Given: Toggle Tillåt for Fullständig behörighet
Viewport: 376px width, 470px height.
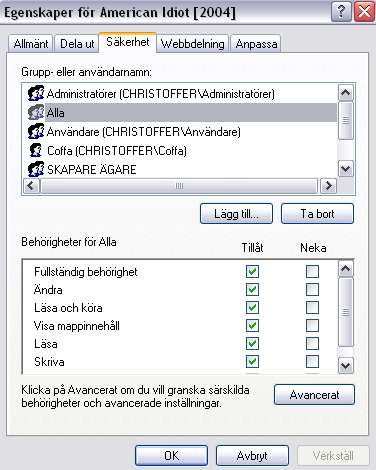Looking at the screenshot, I should click(x=252, y=271).
